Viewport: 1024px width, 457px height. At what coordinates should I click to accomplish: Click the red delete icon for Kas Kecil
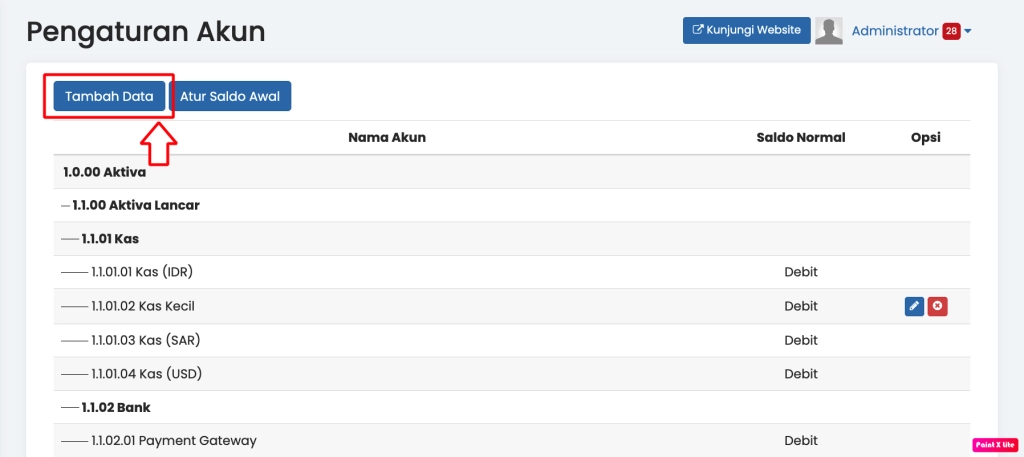pos(937,306)
